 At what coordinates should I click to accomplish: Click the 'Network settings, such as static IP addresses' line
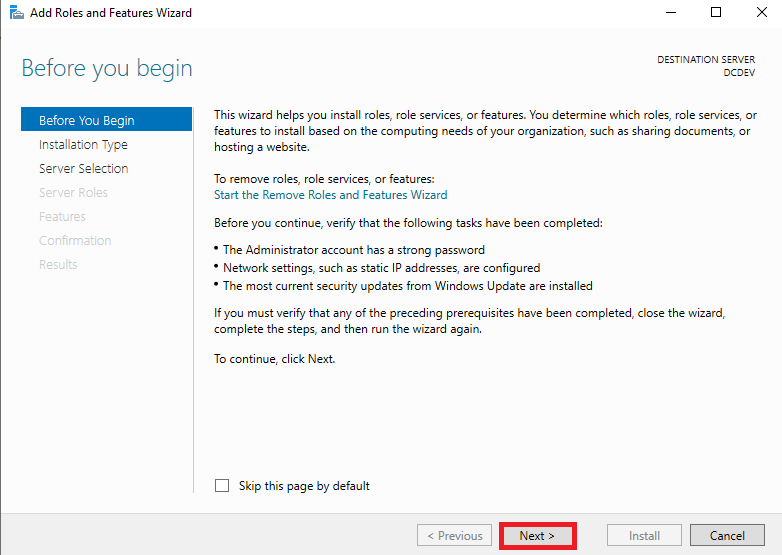(382, 268)
